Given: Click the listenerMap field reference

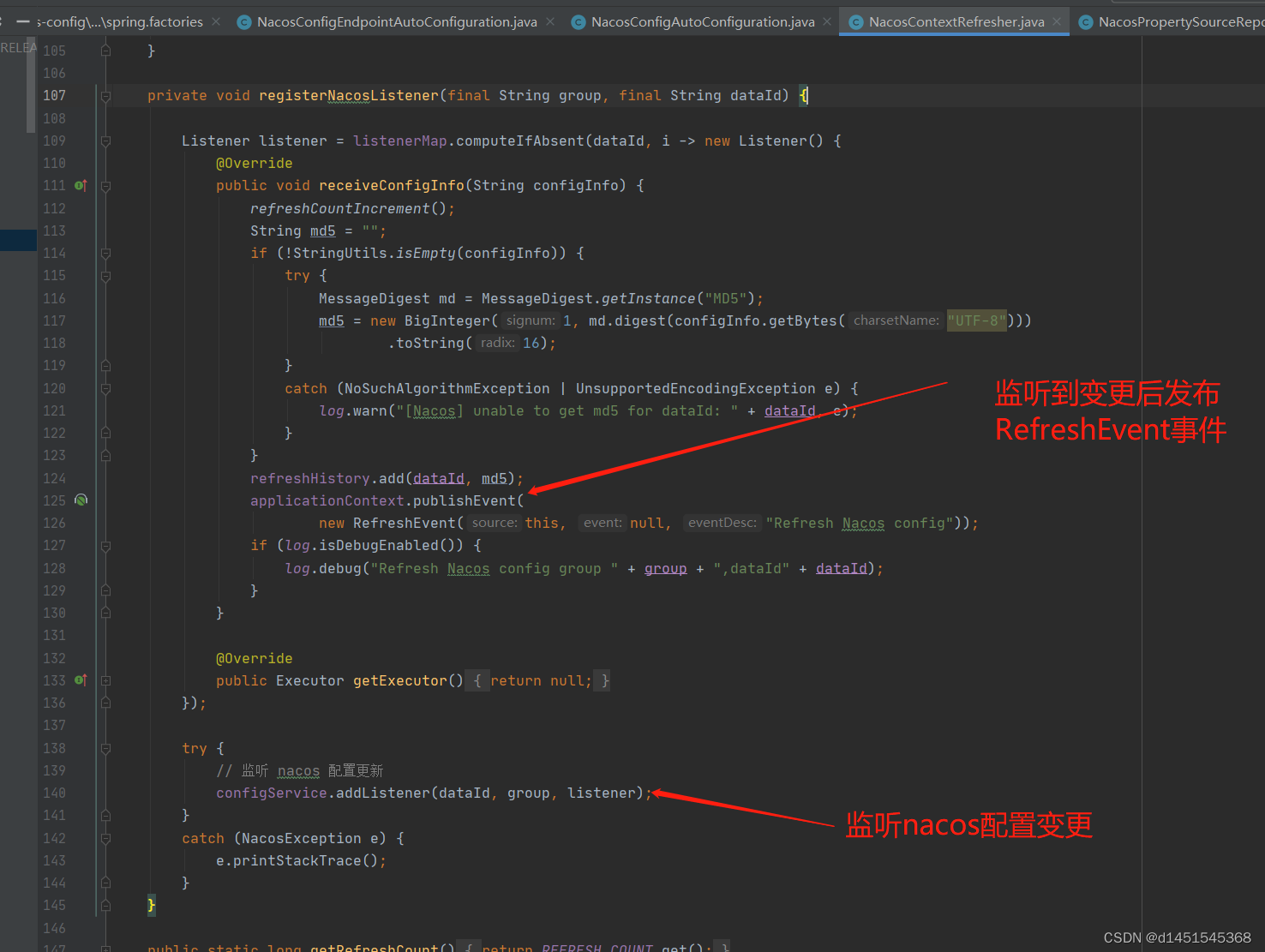Looking at the screenshot, I should point(400,141).
